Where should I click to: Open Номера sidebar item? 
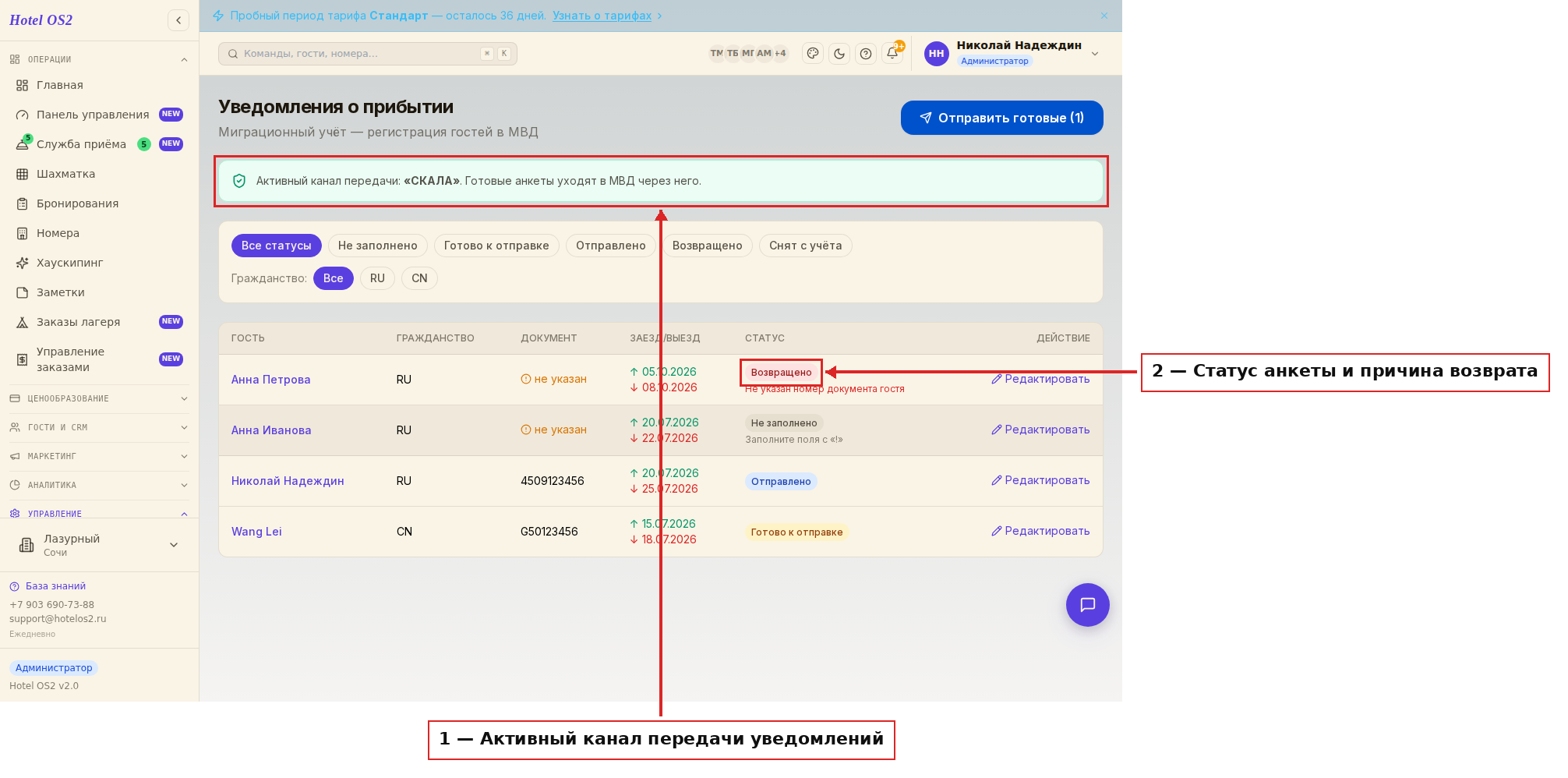point(99,233)
